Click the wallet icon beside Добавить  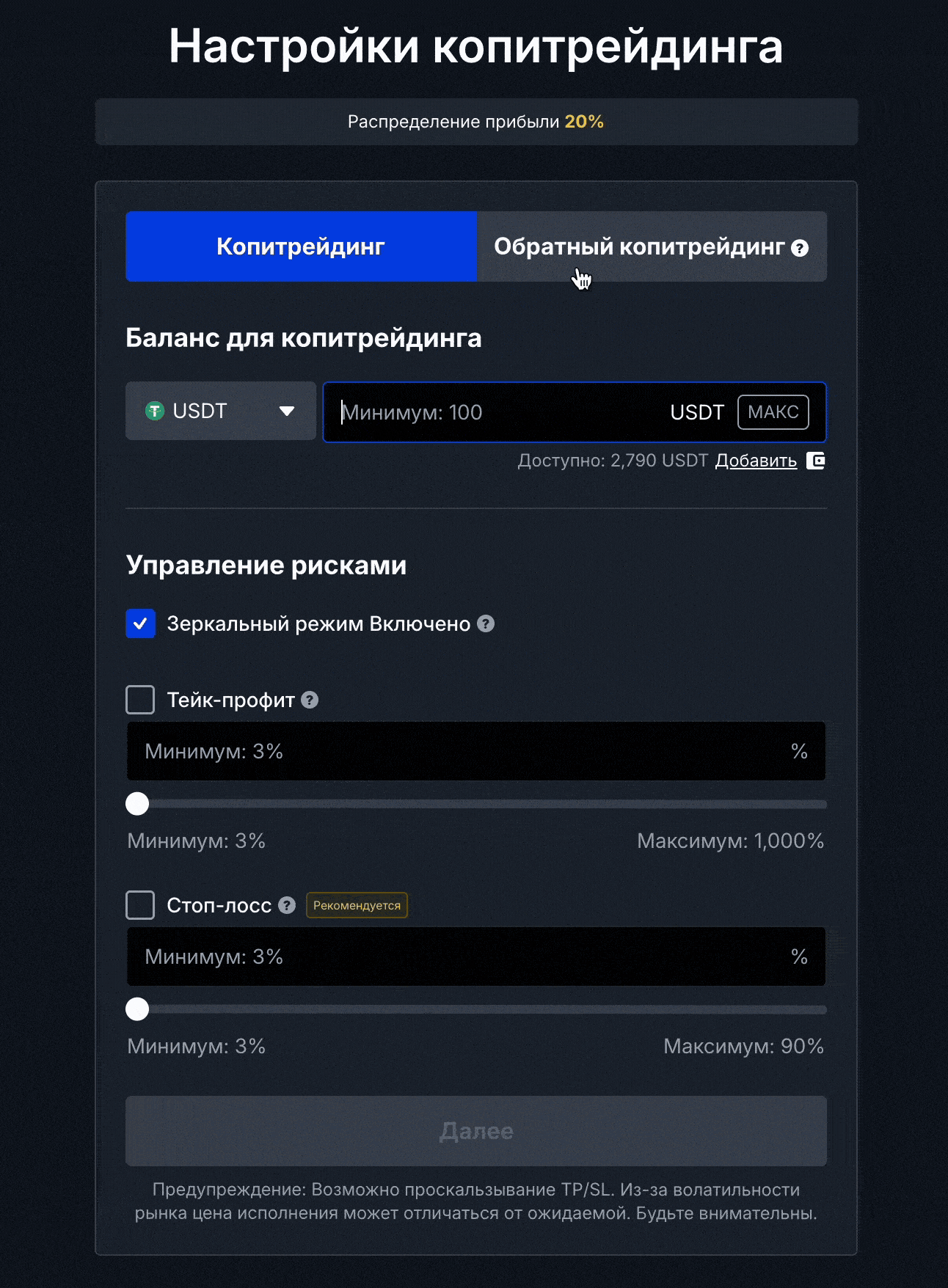(816, 461)
